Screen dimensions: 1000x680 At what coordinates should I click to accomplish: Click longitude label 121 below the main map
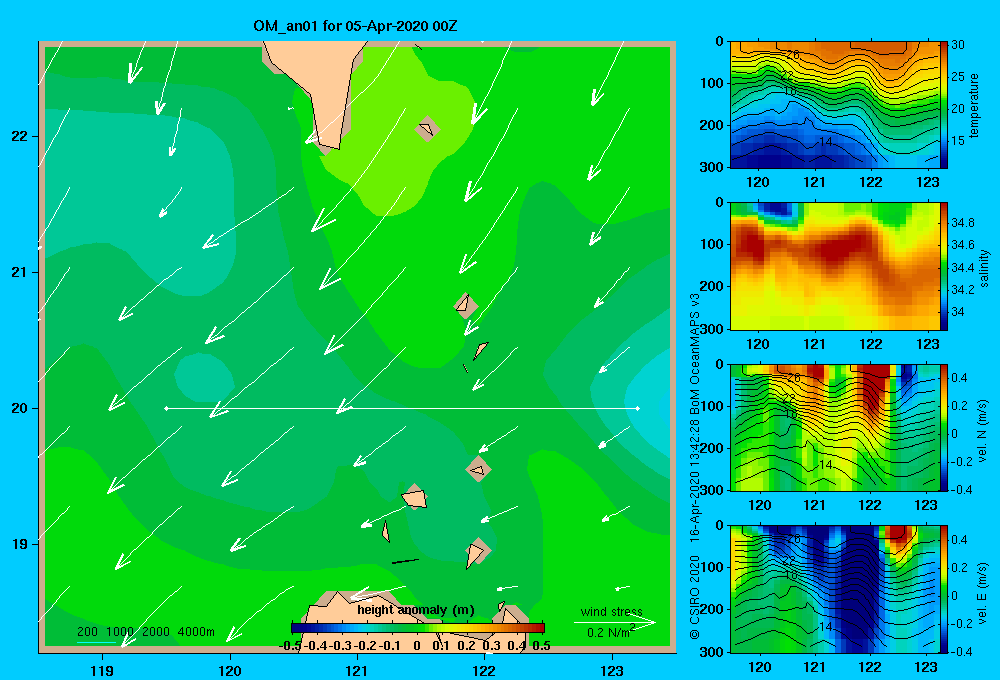(x=357, y=670)
